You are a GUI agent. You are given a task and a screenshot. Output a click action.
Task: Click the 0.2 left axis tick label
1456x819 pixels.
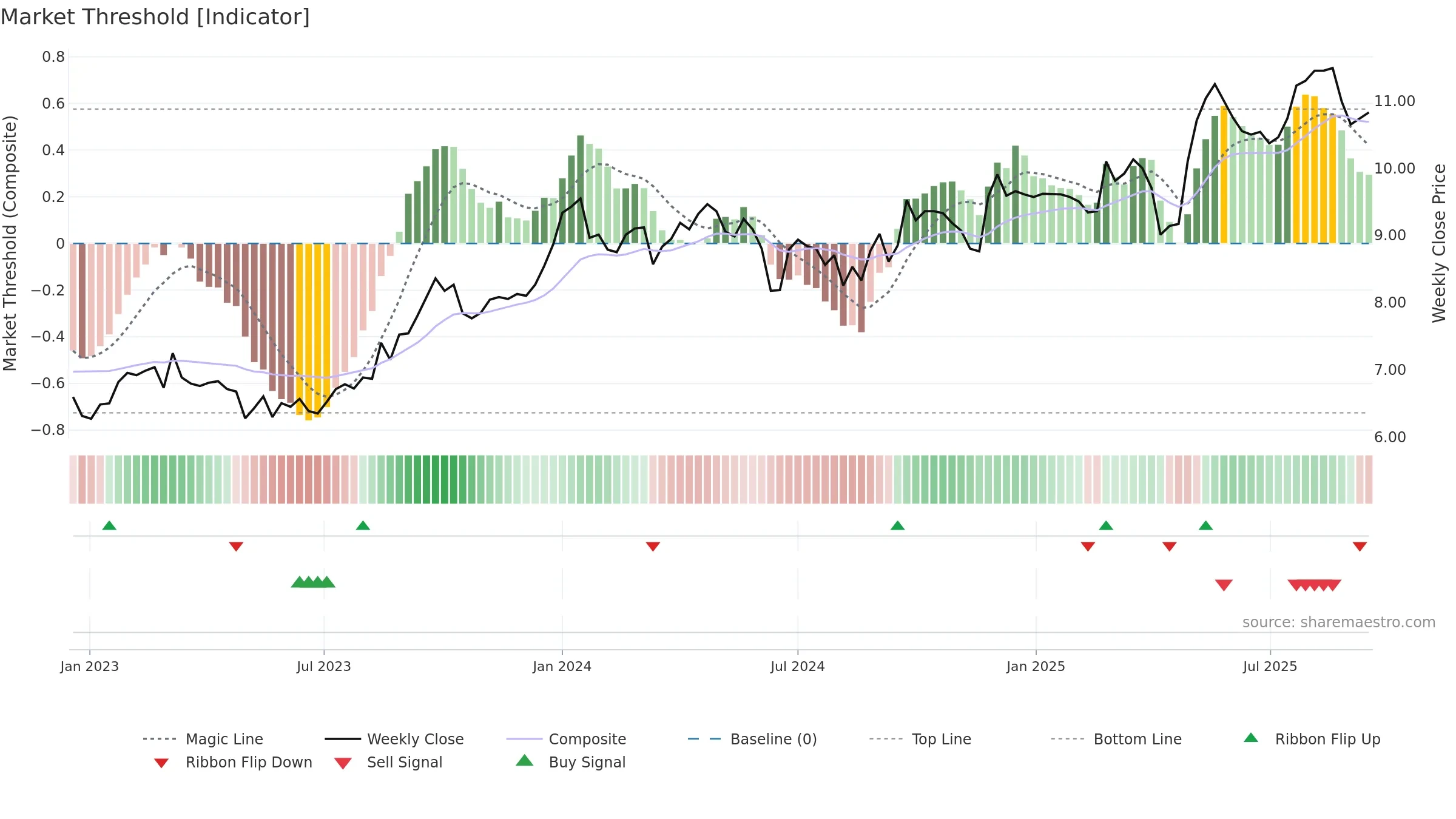tap(53, 197)
